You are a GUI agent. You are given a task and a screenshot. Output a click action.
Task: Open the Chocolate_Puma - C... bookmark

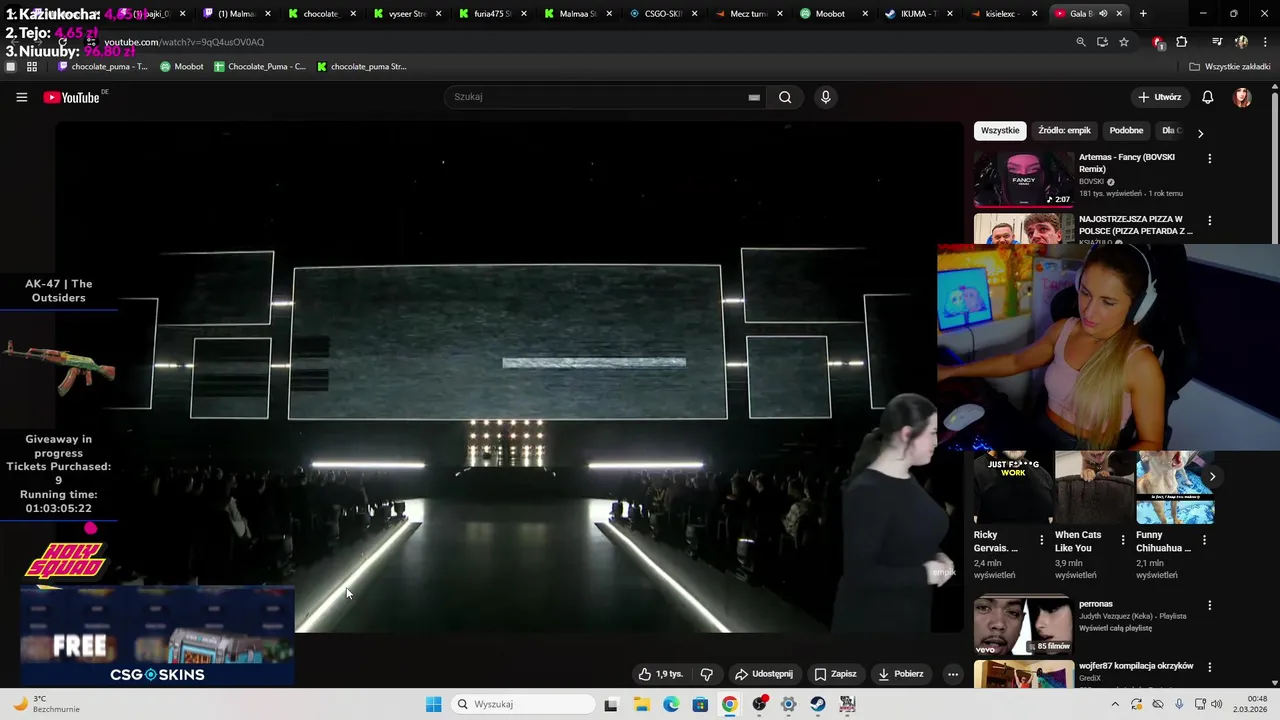tap(260, 67)
